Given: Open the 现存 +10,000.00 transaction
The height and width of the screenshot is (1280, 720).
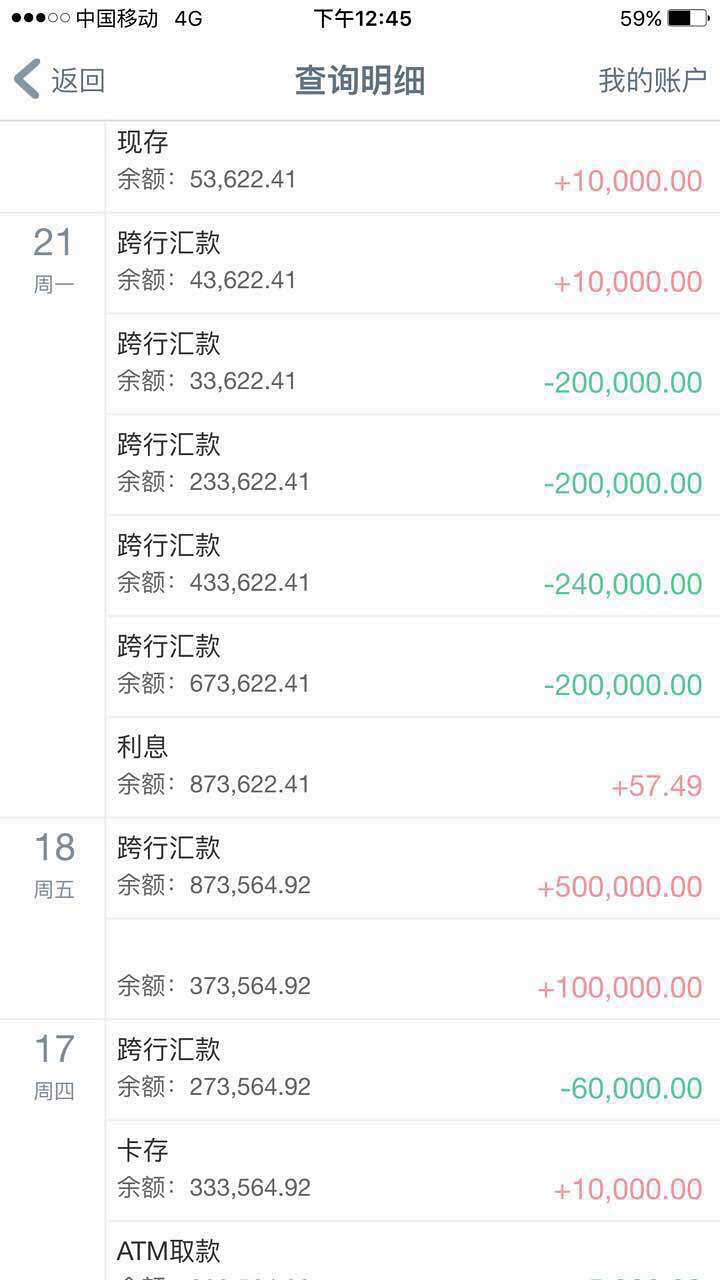Looking at the screenshot, I should (412, 163).
